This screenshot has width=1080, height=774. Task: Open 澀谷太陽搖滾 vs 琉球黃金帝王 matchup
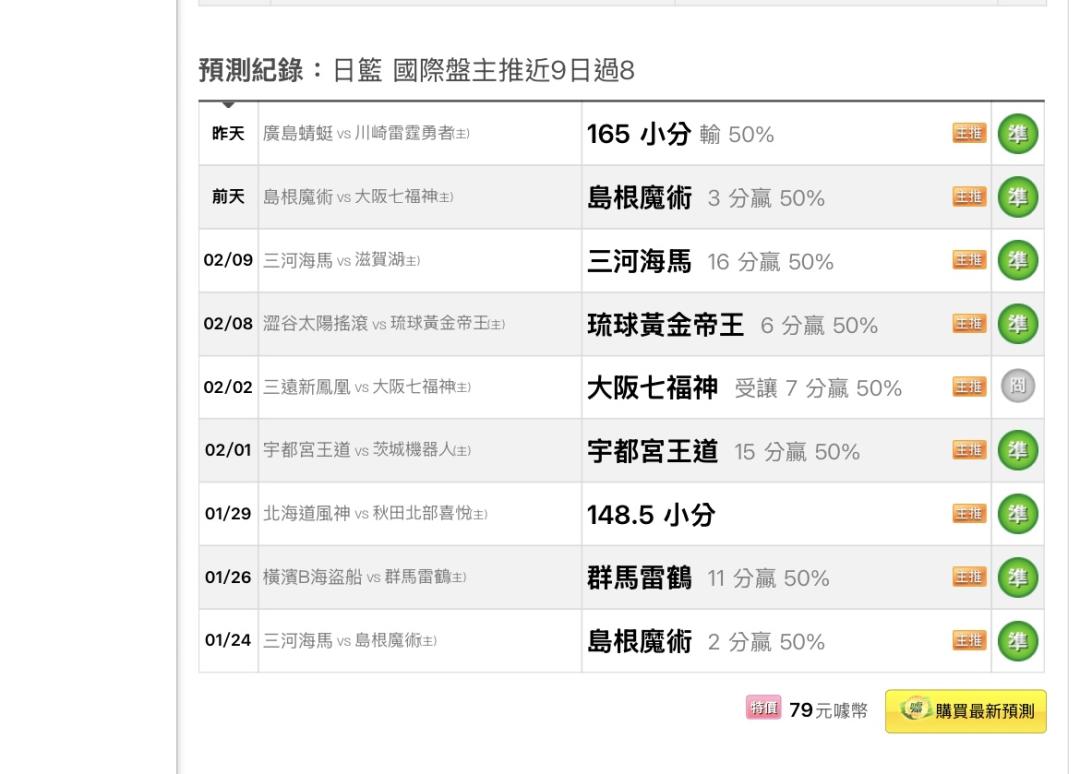[384, 324]
